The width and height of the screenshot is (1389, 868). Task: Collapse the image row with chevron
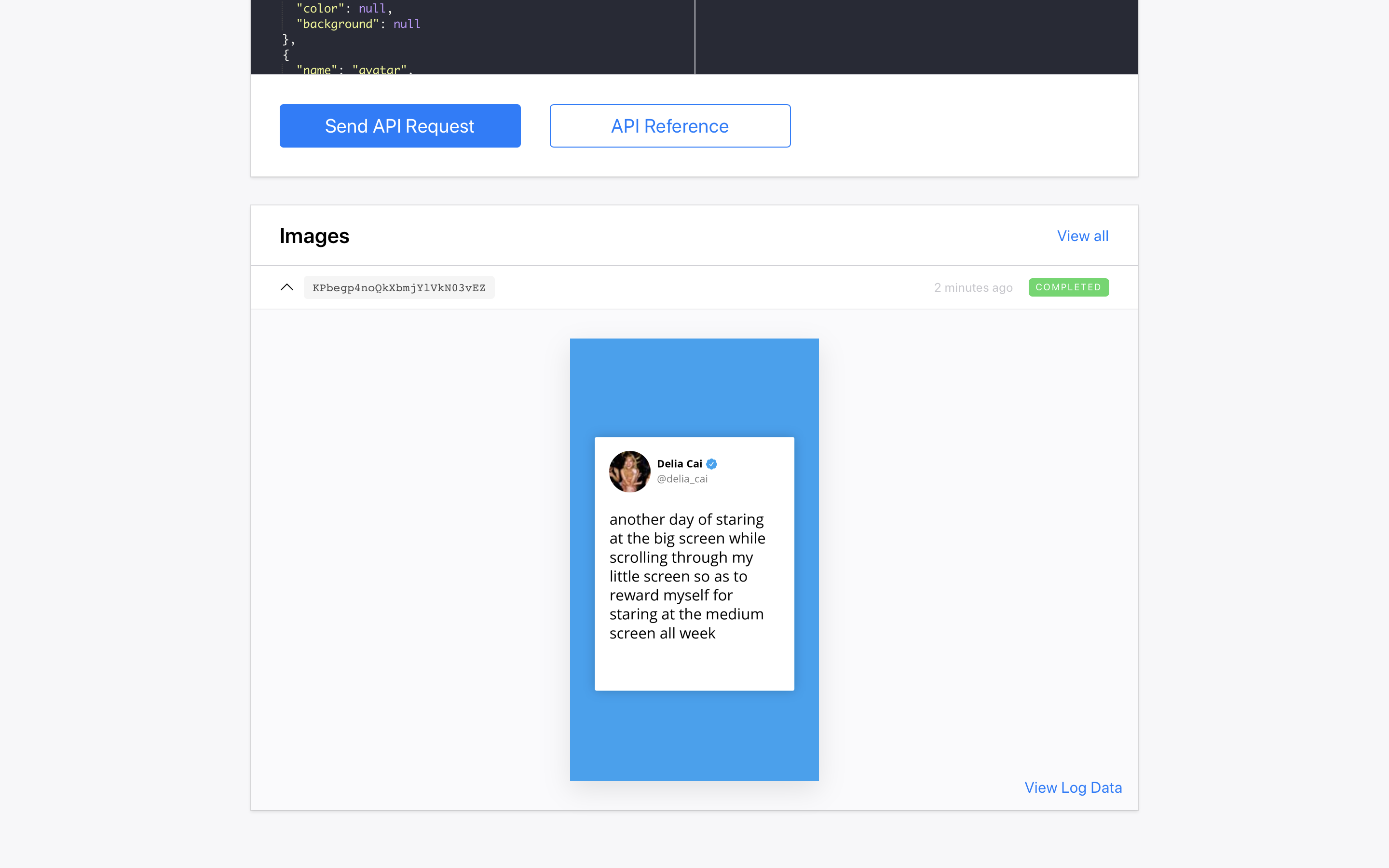click(x=287, y=287)
